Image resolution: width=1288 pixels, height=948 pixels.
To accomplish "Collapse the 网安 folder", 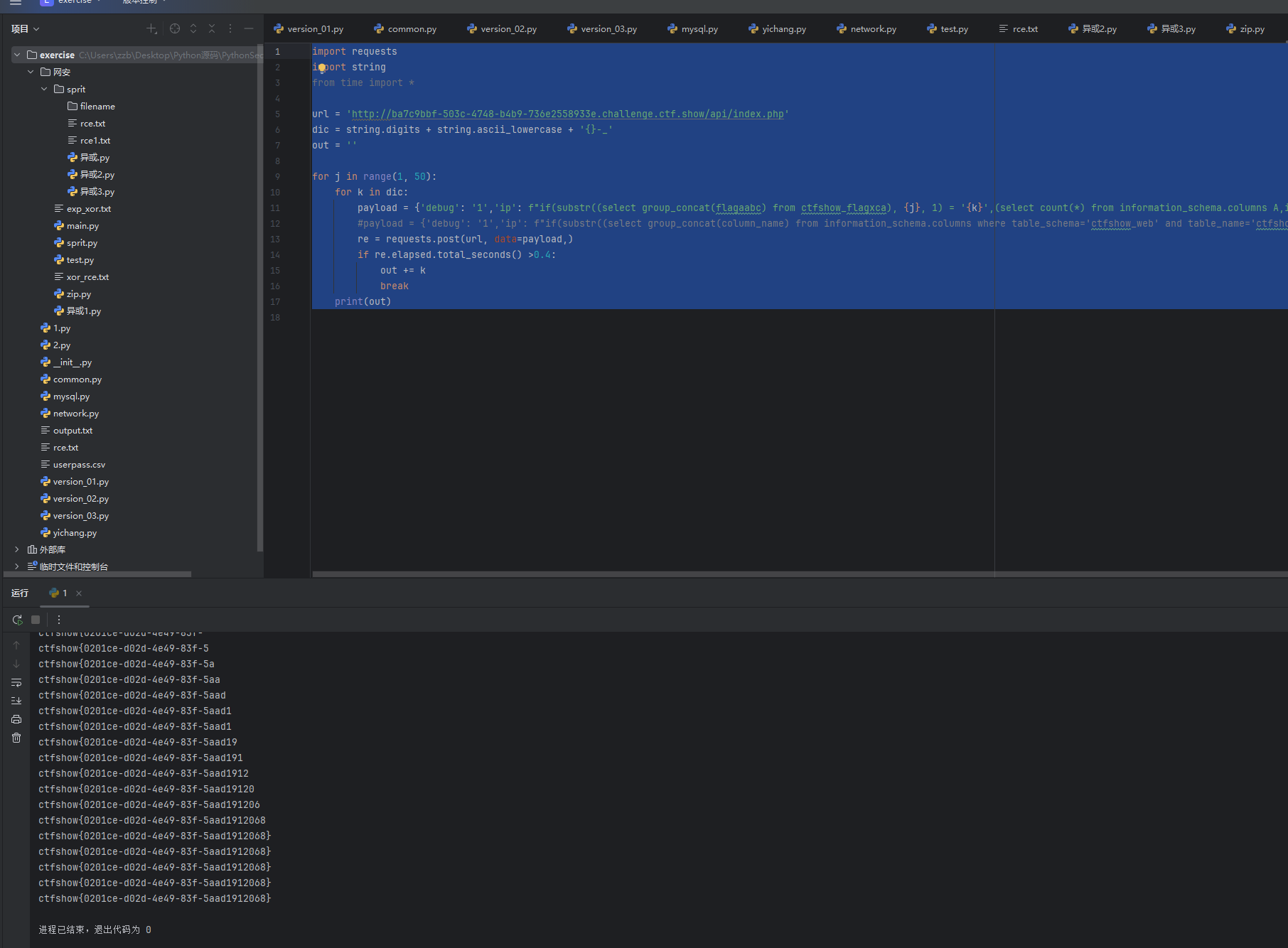I will 31,72.
